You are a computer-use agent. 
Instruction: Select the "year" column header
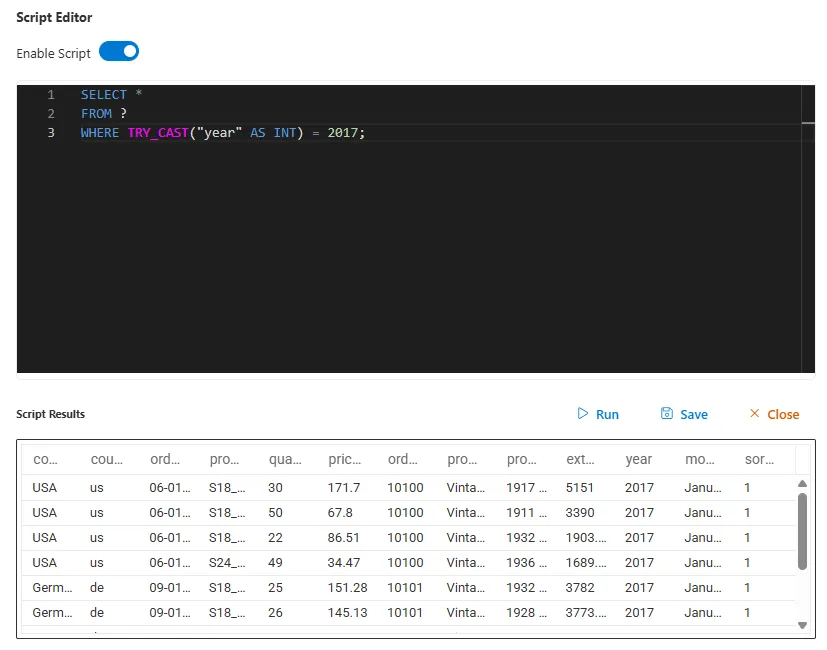[639, 460]
